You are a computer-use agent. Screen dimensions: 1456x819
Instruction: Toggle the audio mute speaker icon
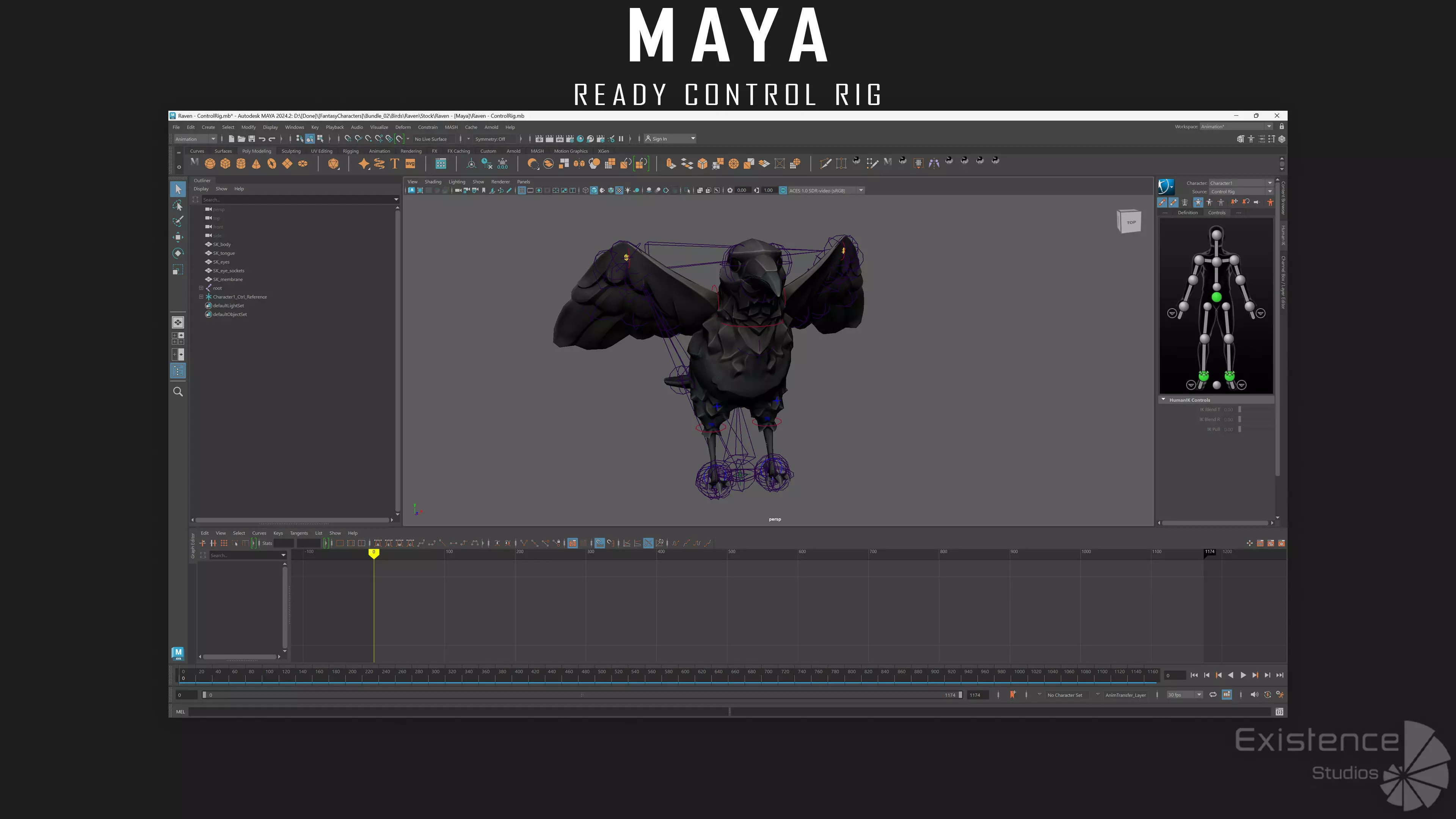pyautogui.click(x=1254, y=695)
